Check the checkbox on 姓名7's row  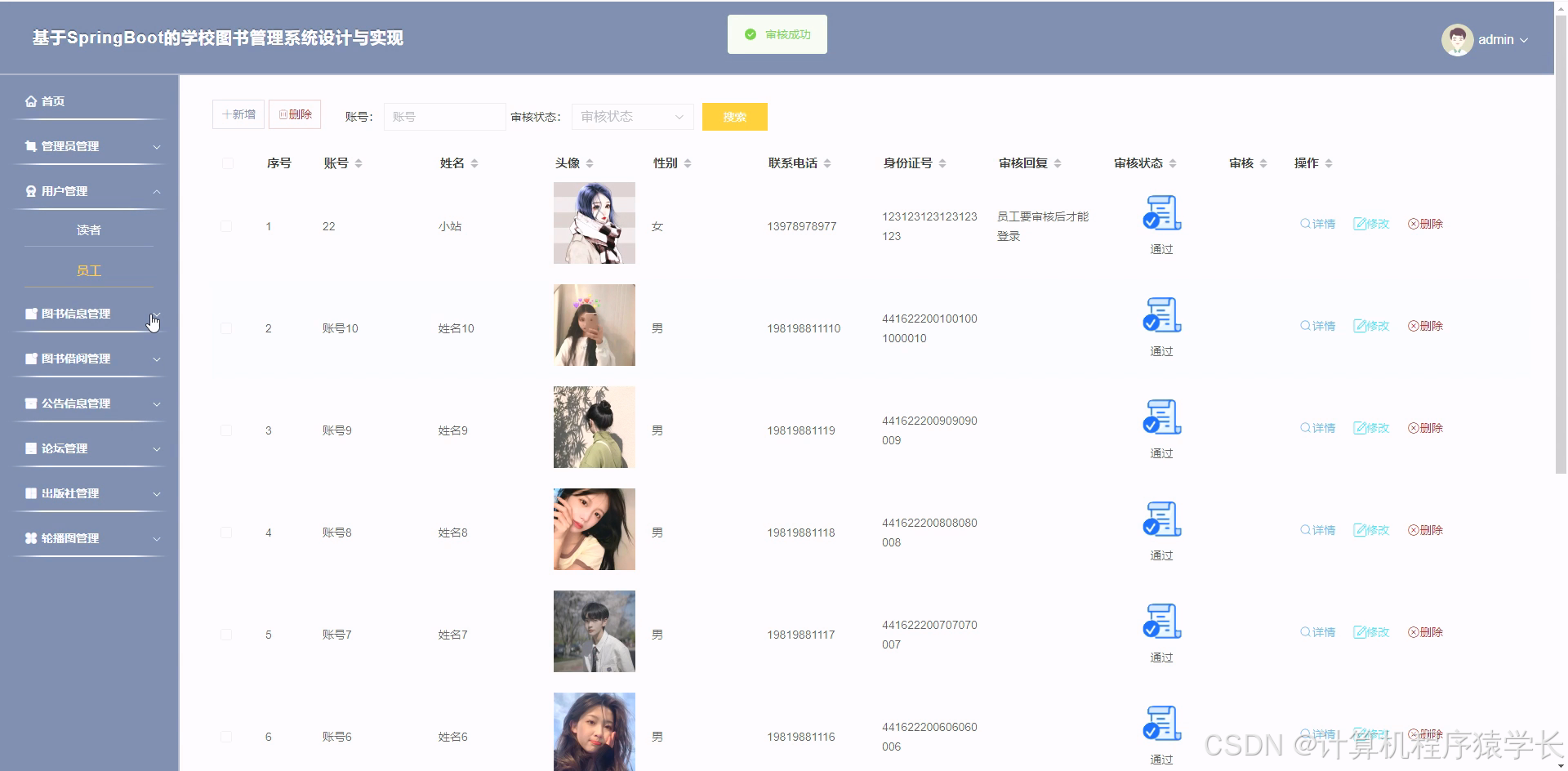click(226, 635)
